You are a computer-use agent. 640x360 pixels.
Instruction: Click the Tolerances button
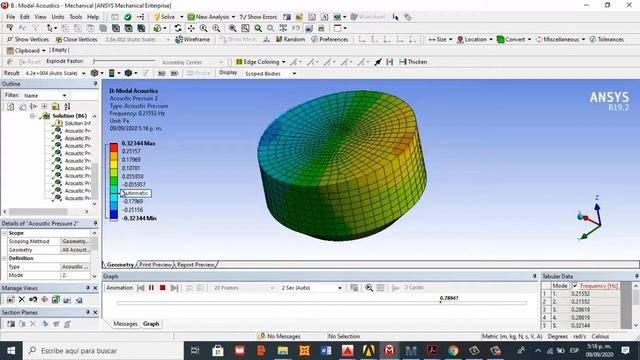click(607, 39)
